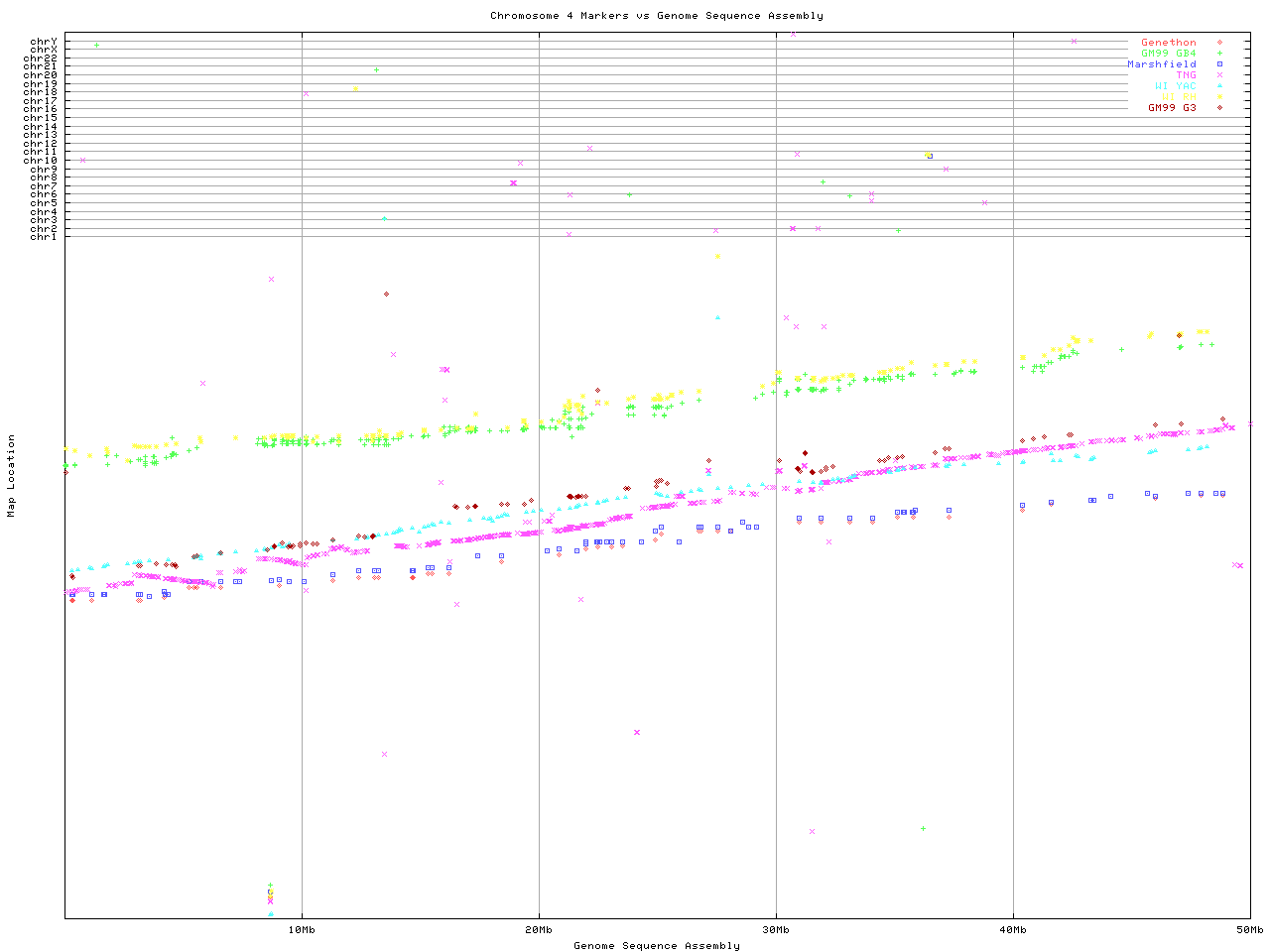The width and height of the screenshot is (1270, 952).
Task: Click the blue square Marshfield legend marker
Action: click(1219, 64)
